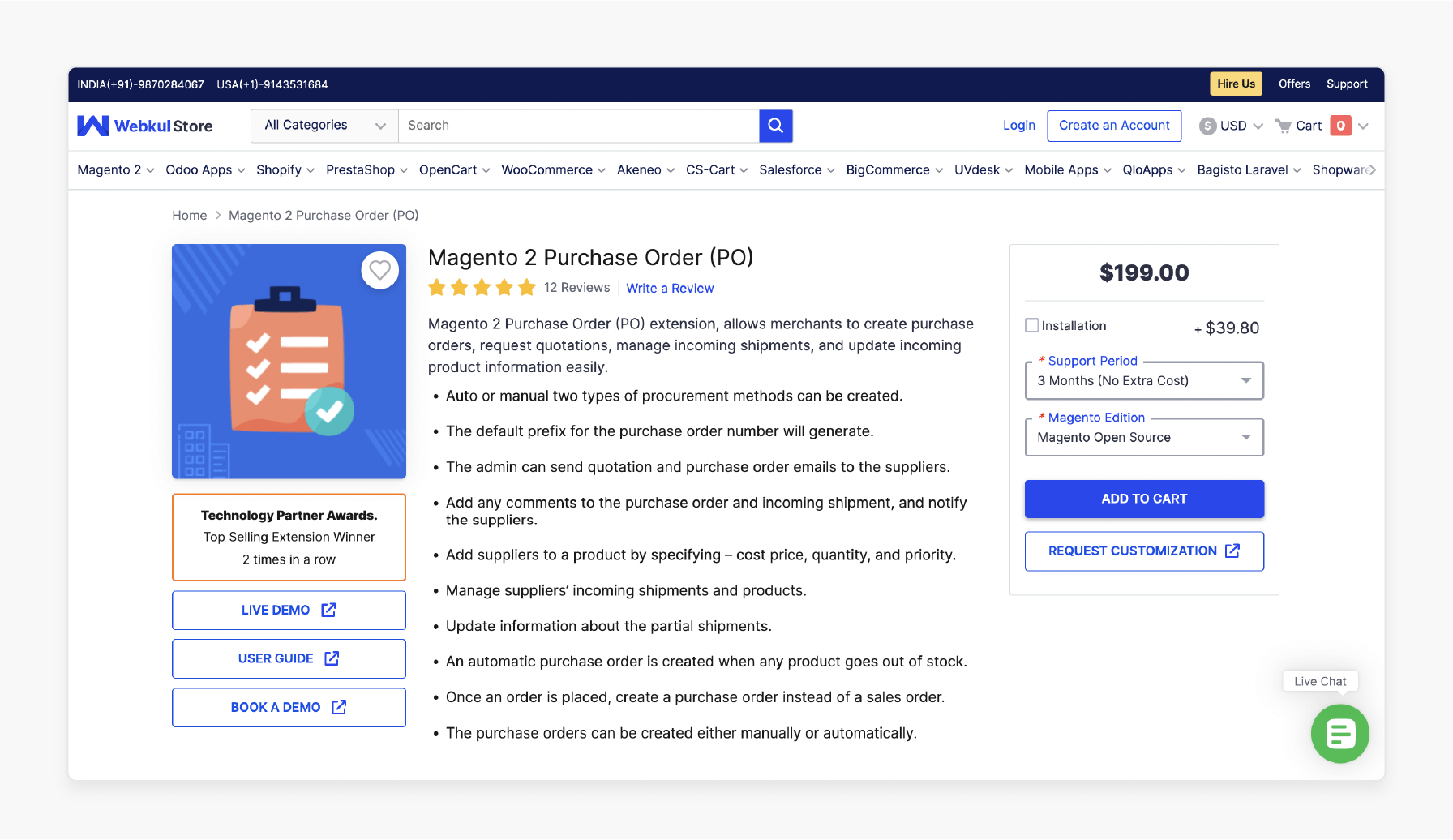The height and width of the screenshot is (840, 1453).
Task: Click the Write a Review link
Action: click(670, 289)
